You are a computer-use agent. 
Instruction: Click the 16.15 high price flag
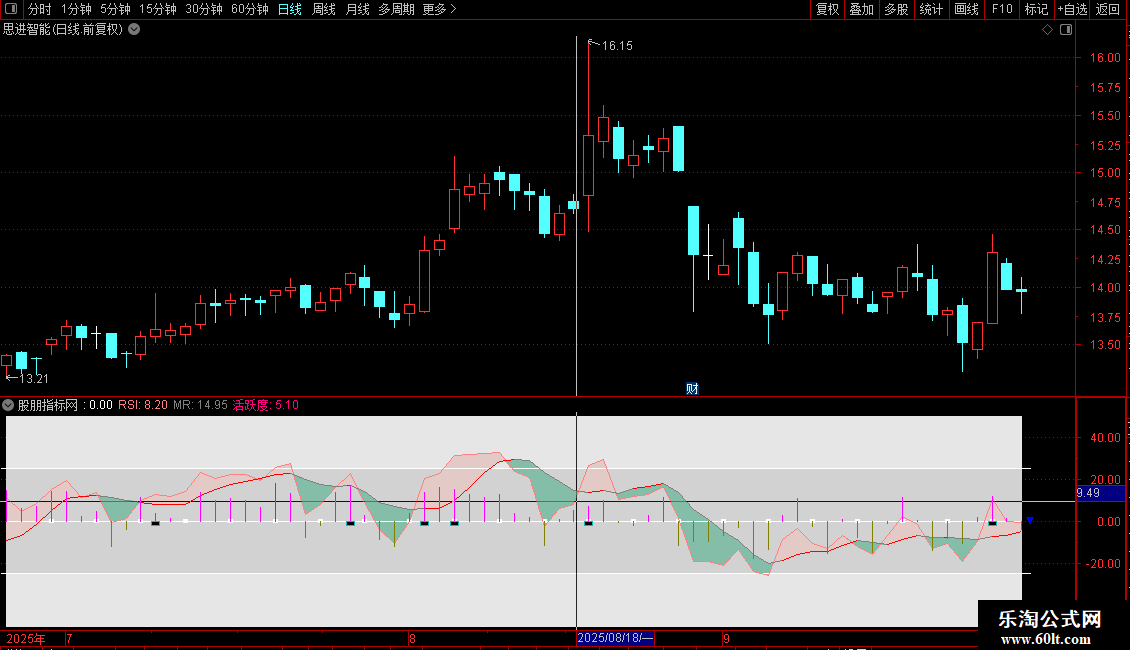tap(610, 45)
